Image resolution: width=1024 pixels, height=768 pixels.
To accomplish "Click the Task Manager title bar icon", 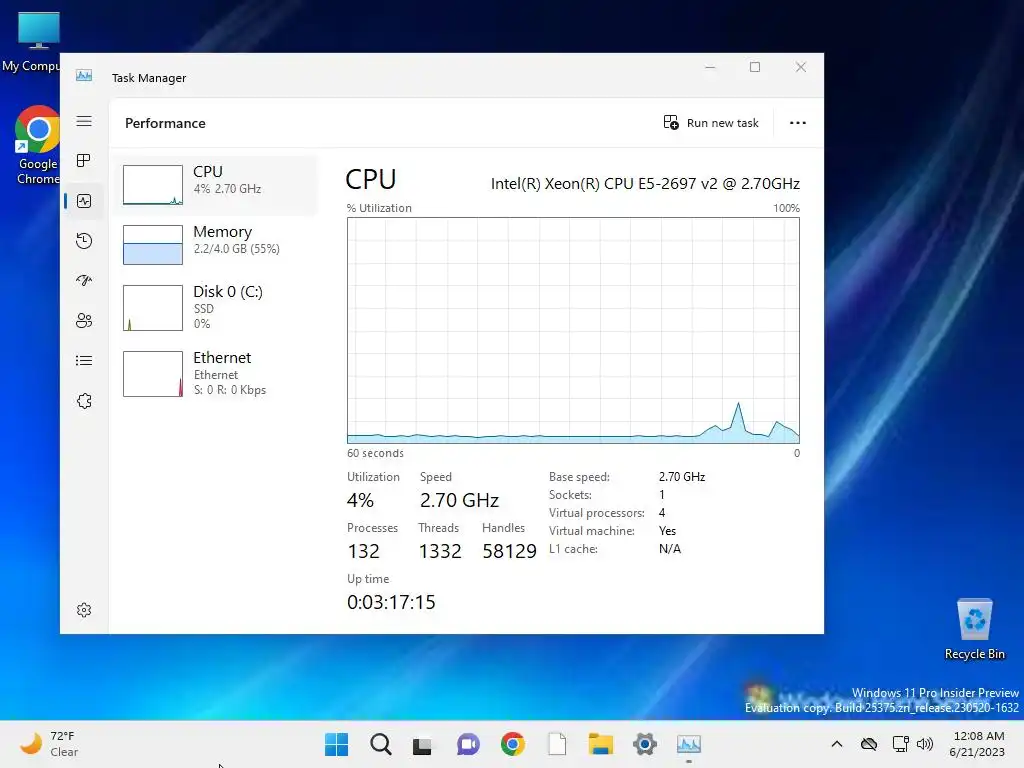I will tap(84, 76).
